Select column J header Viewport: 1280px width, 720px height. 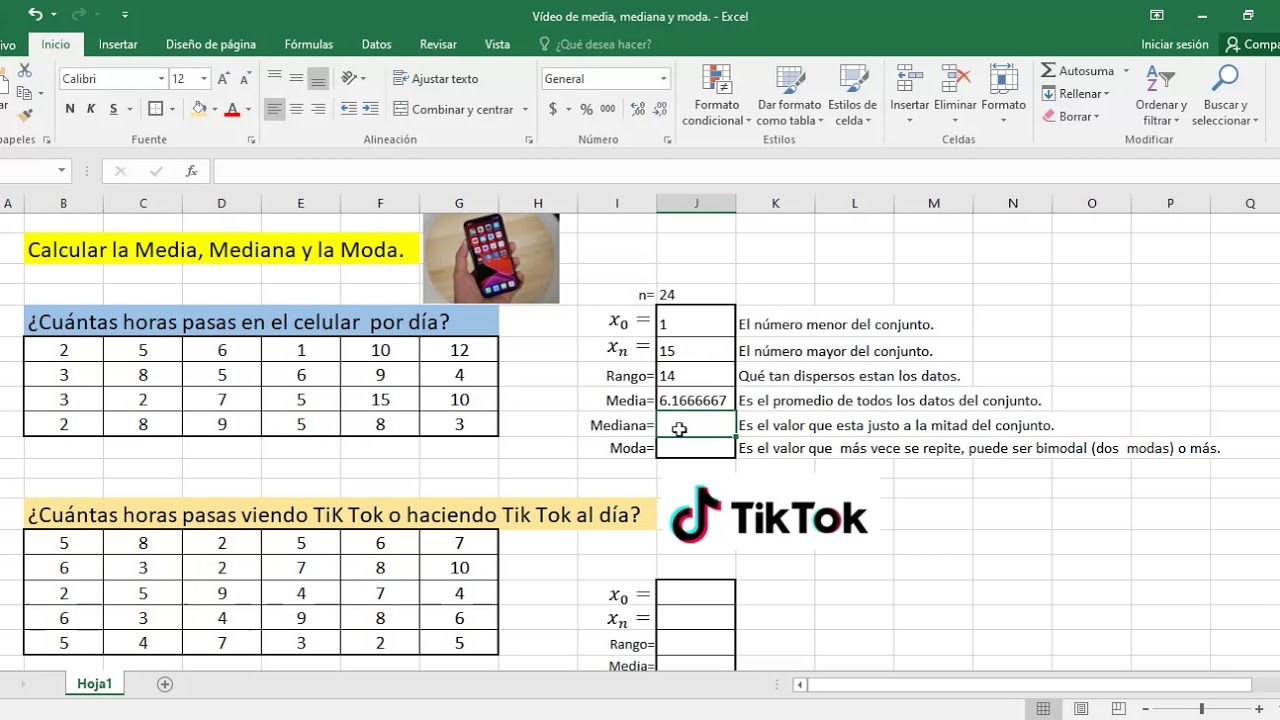point(696,203)
